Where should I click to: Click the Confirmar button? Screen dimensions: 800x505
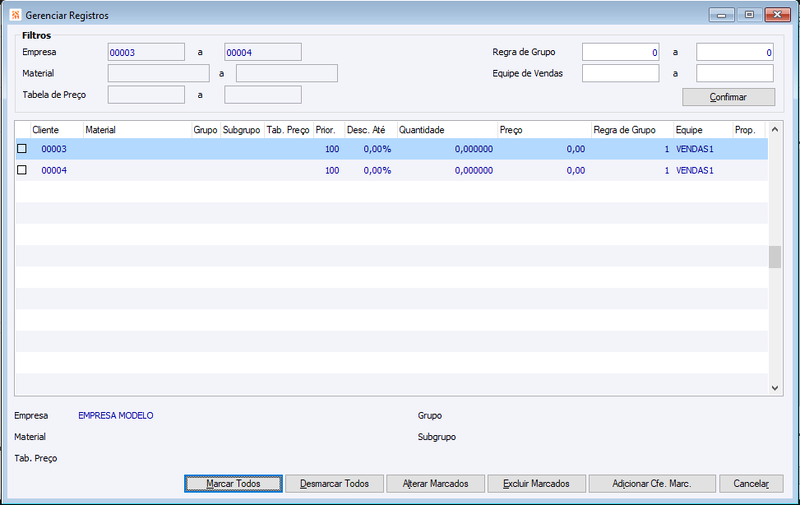pyautogui.click(x=728, y=97)
